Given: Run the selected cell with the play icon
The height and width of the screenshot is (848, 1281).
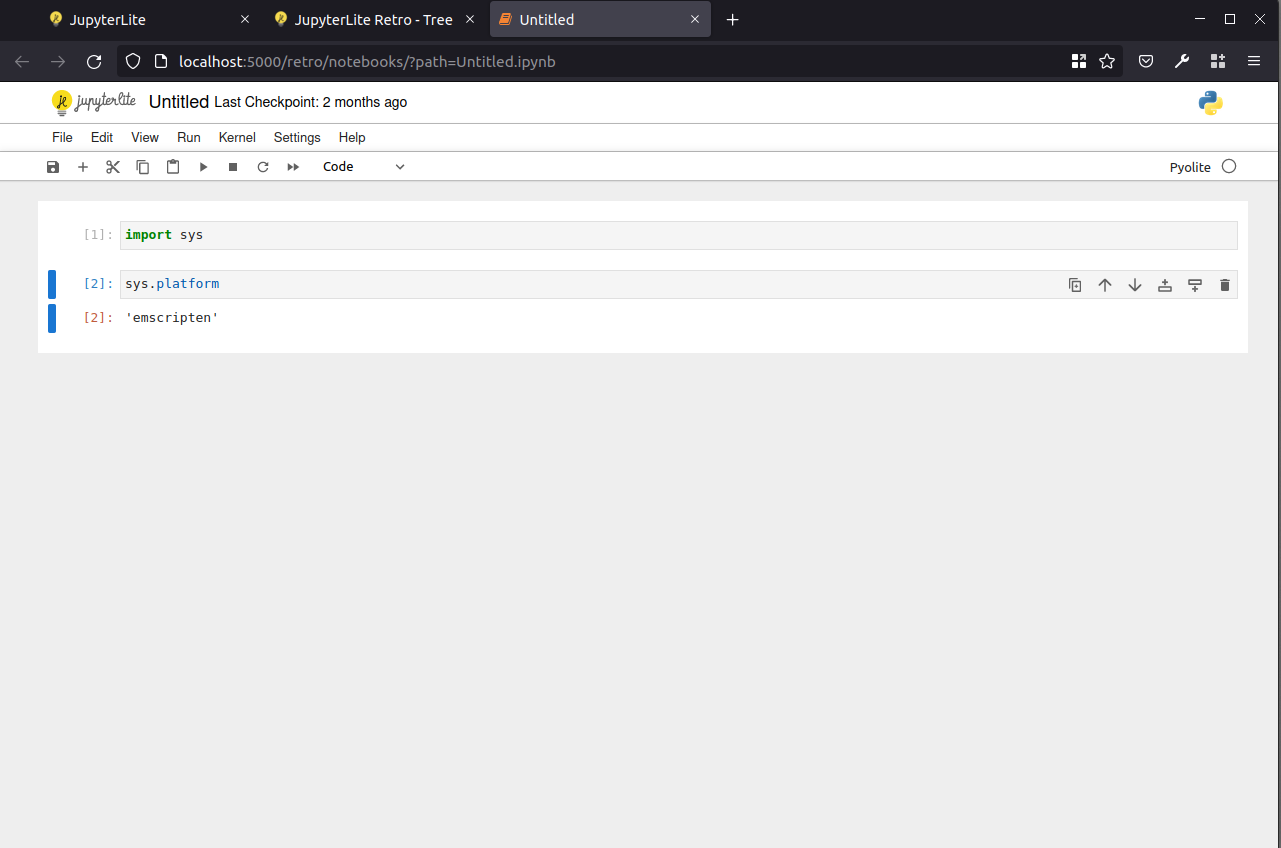Looking at the screenshot, I should (x=203, y=167).
